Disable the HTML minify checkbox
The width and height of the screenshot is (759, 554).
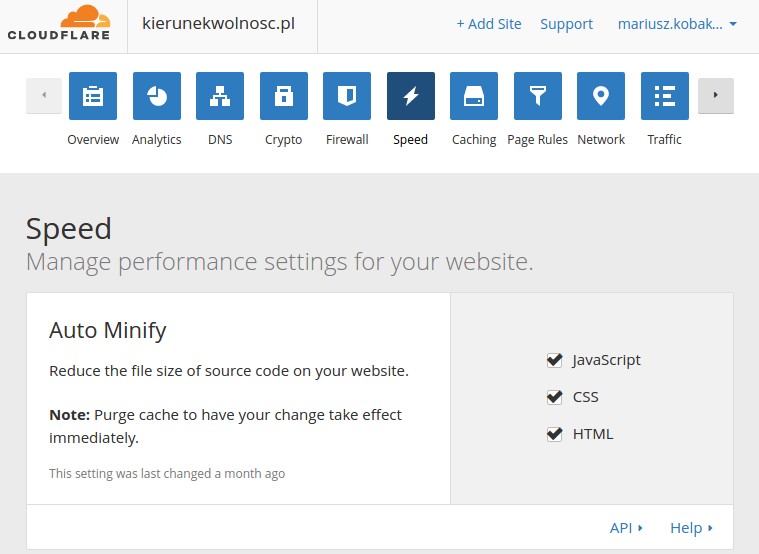click(x=554, y=434)
